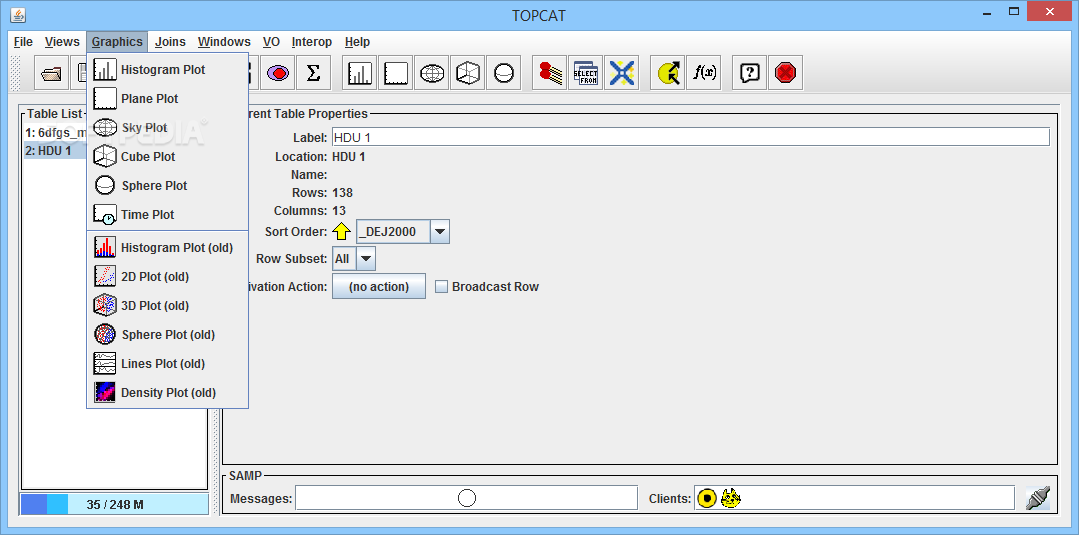Open TAP query via SELECT FROM icon

[586, 73]
